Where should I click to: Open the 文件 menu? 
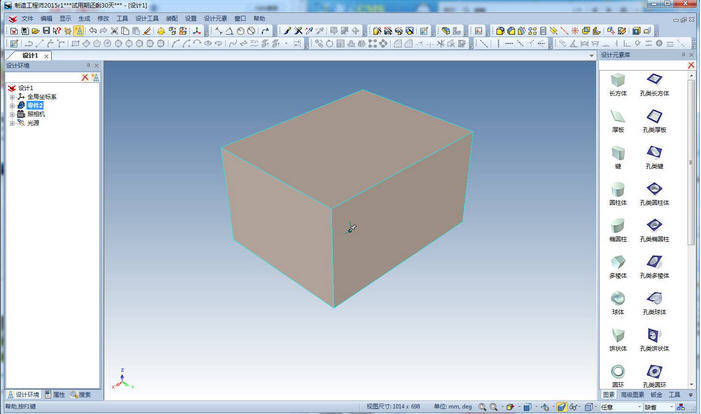point(28,18)
